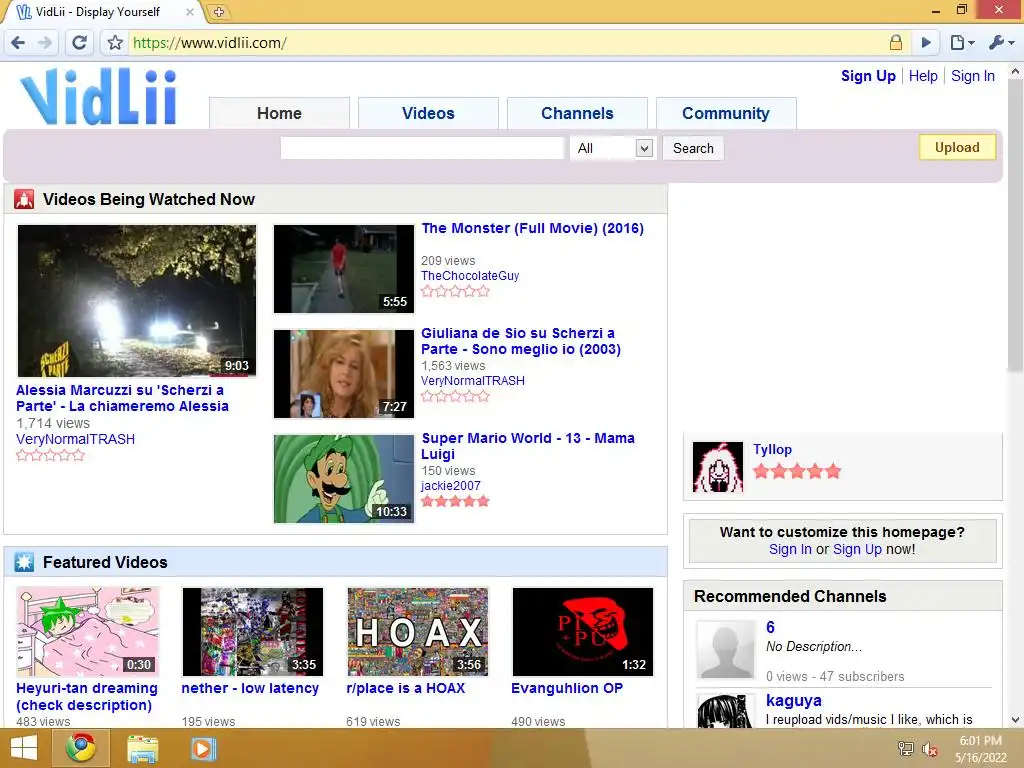This screenshot has width=1024, height=768.
Task: Click the star rating under The Monster video
Action: (x=455, y=291)
